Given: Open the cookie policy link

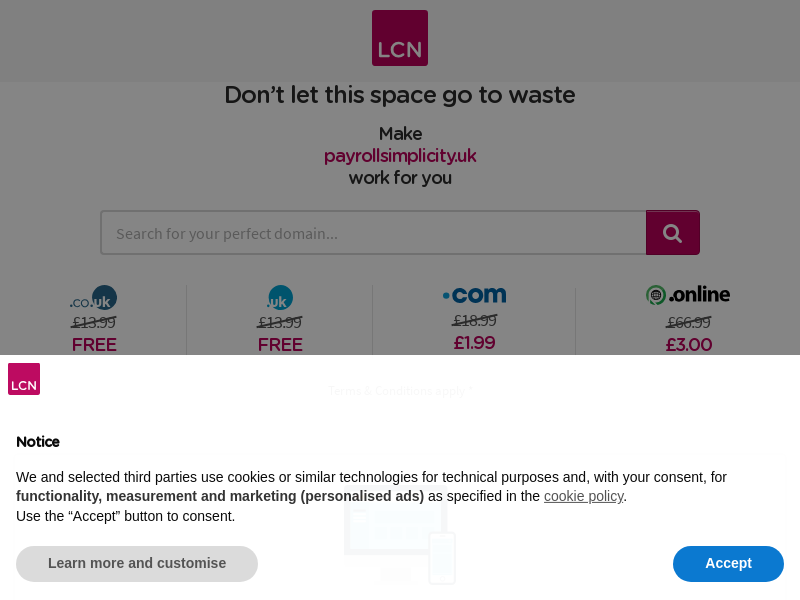Looking at the screenshot, I should [583, 496].
